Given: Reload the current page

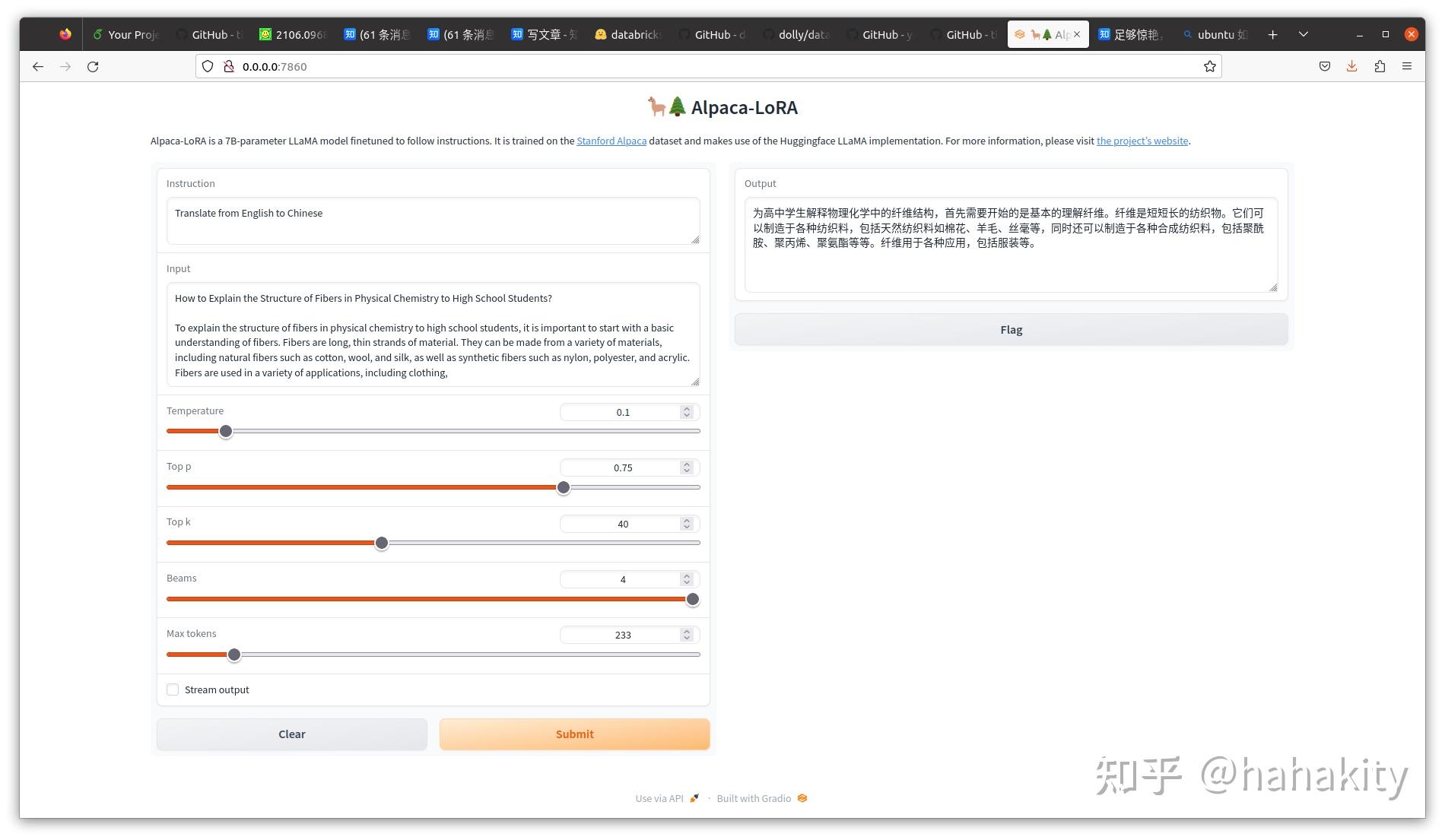Looking at the screenshot, I should point(93,67).
